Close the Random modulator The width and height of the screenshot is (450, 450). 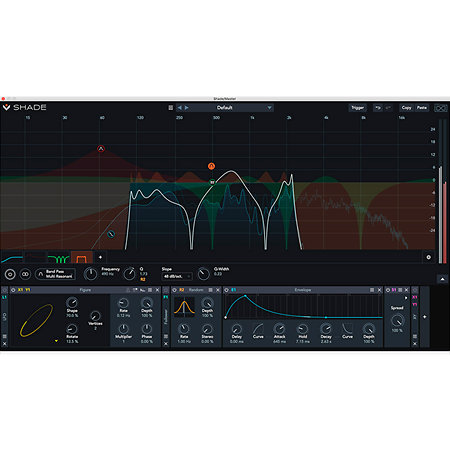[218, 290]
